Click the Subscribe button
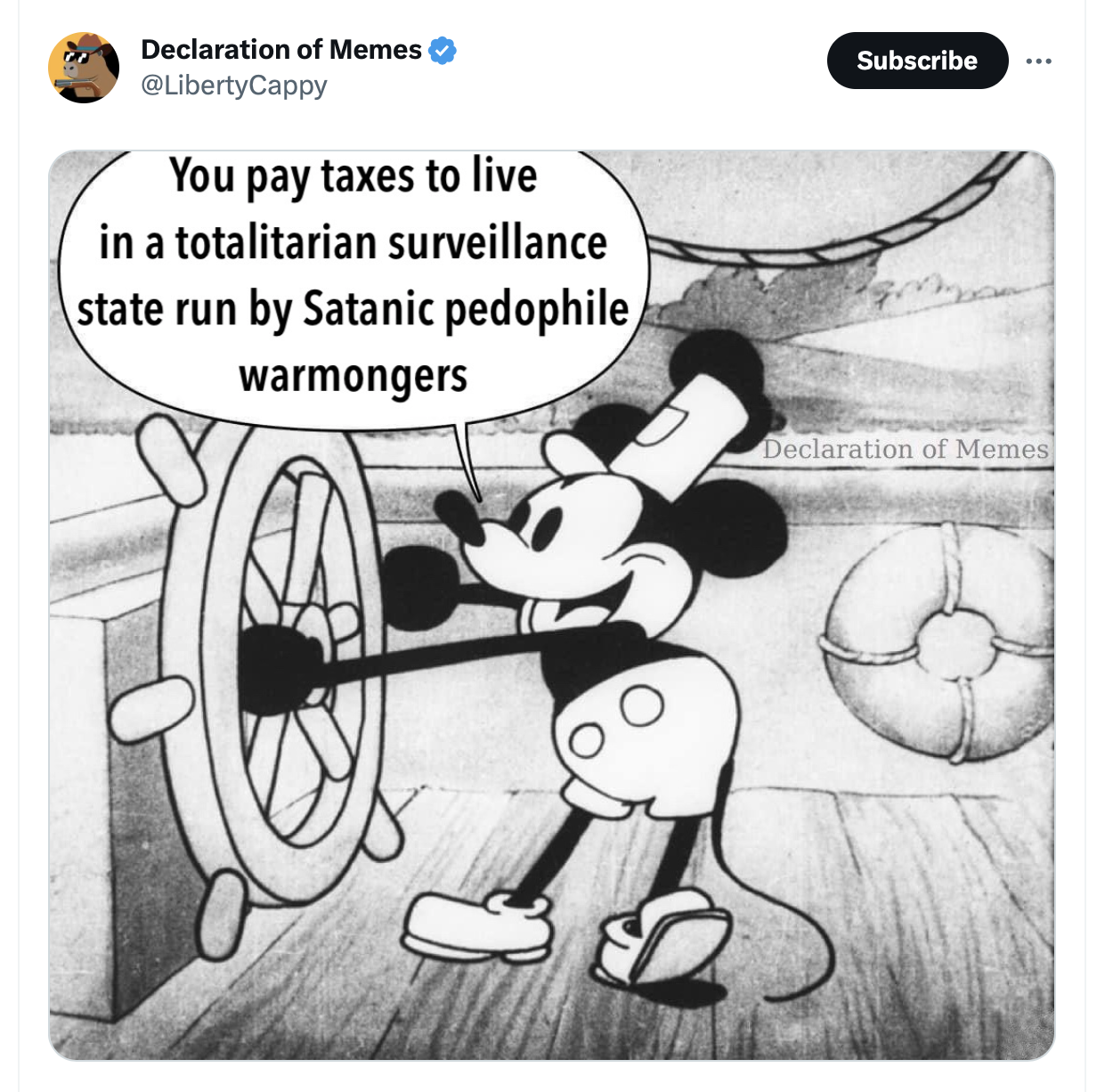1113x1092 pixels. click(x=917, y=61)
